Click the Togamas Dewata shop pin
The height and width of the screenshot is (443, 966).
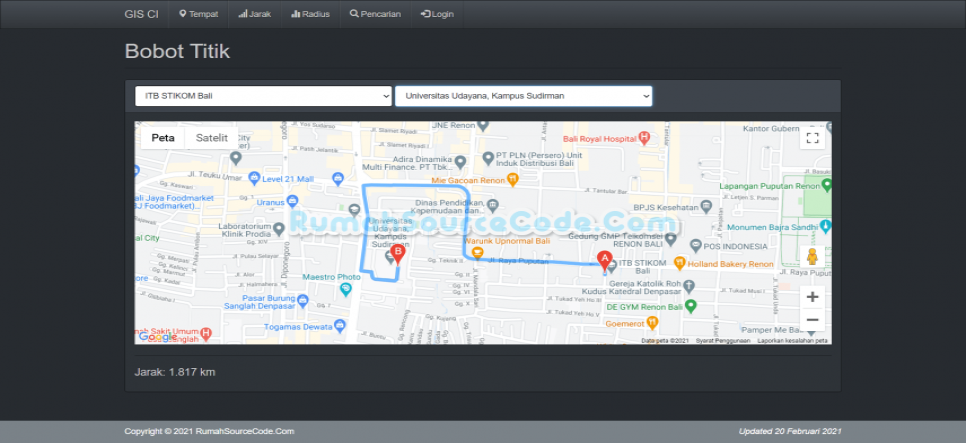(339, 326)
